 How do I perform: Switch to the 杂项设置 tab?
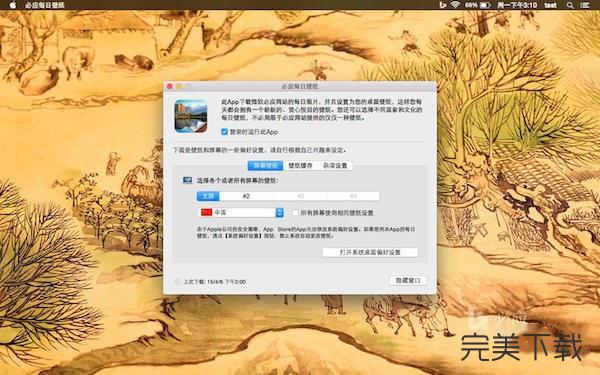click(x=335, y=165)
